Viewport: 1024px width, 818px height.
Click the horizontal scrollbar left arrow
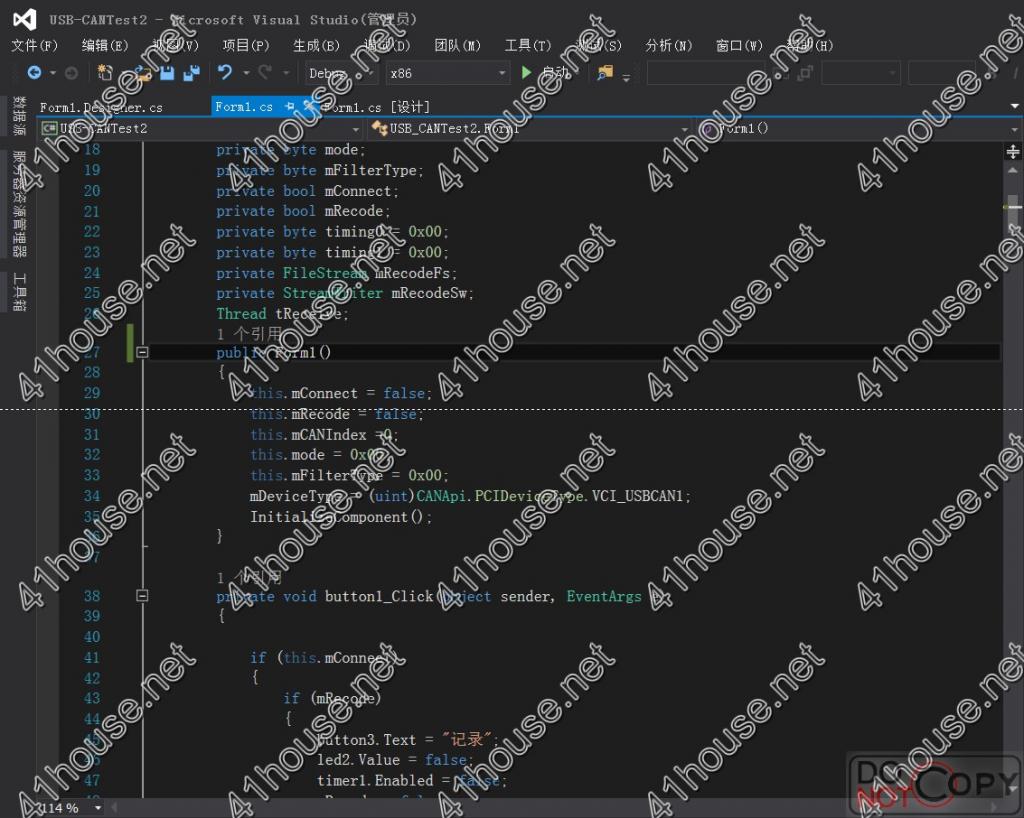pyautogui.click(x=112, y=808)
